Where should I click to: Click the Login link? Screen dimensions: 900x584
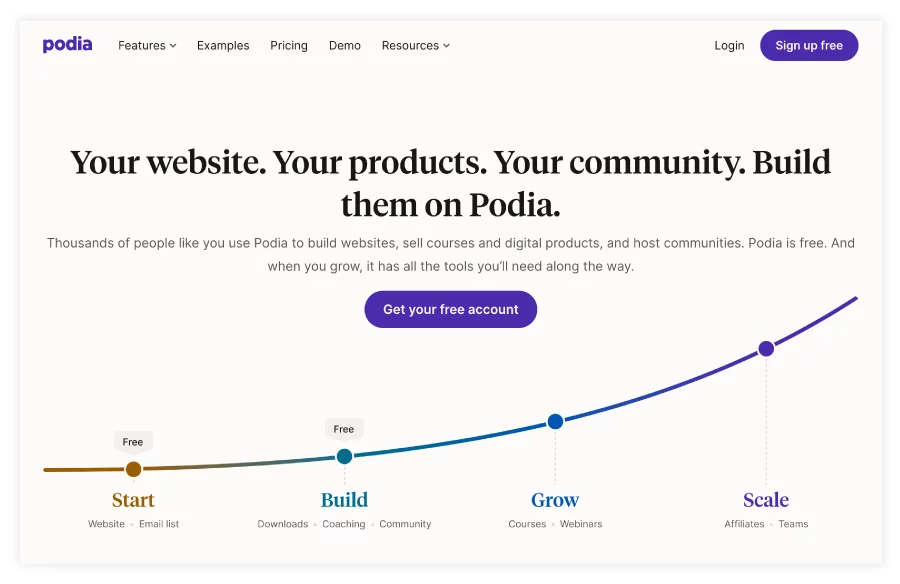[x=729, y=45]
